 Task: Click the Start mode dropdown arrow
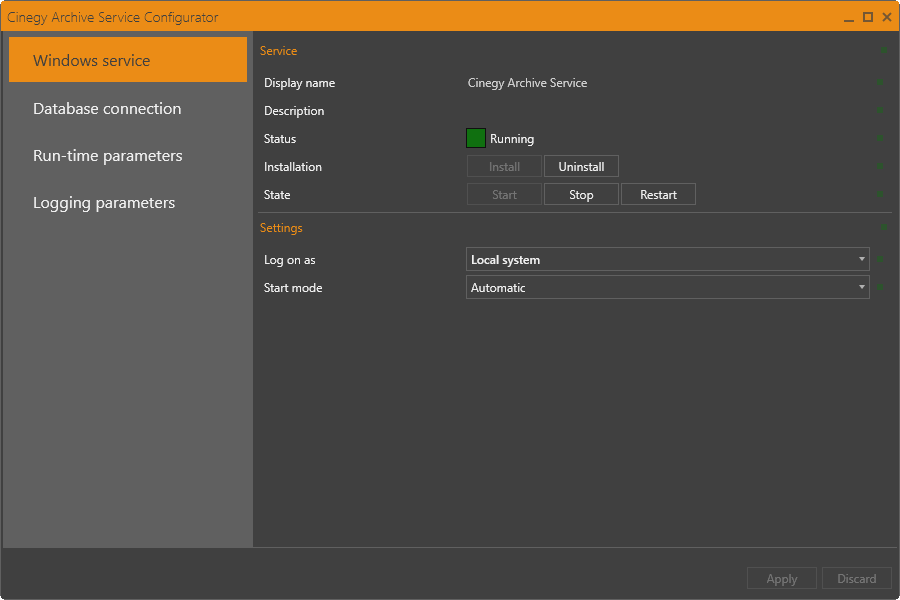(x=862, y=287)
